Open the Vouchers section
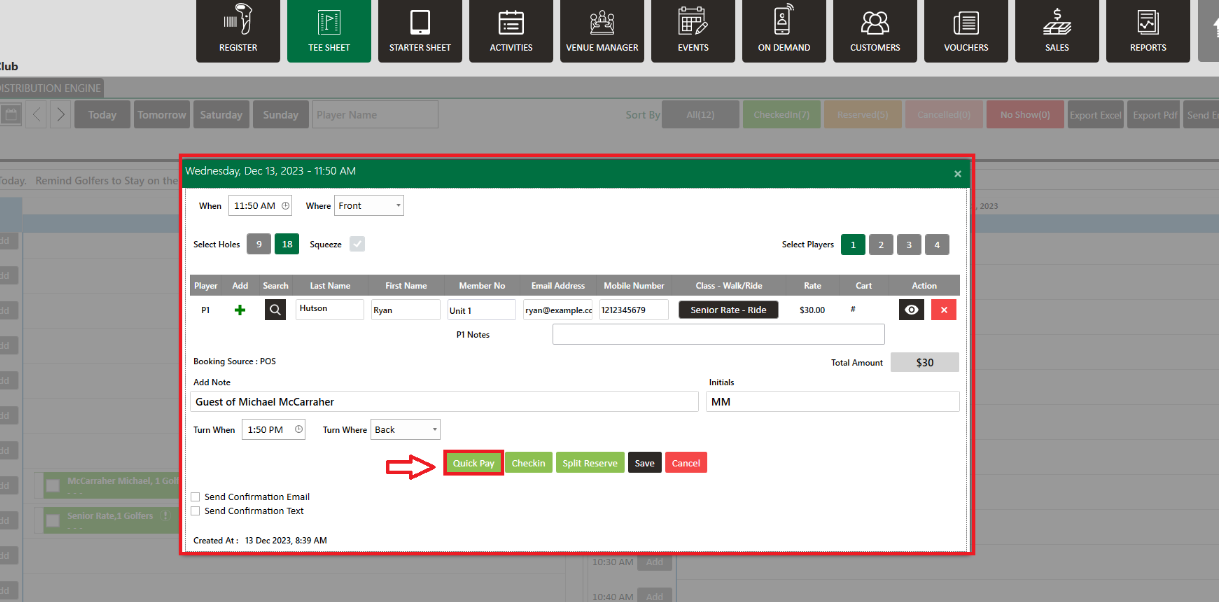The width and height of the screenshot is (1219, 602). (x=966, y=31)
